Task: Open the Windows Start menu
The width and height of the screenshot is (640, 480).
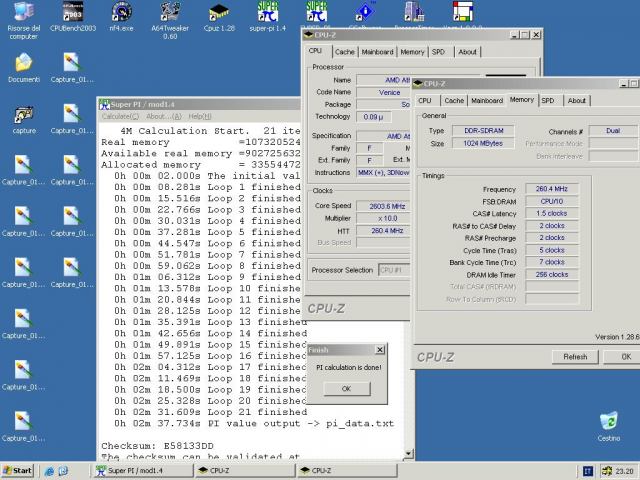Action: click(18, 471)
